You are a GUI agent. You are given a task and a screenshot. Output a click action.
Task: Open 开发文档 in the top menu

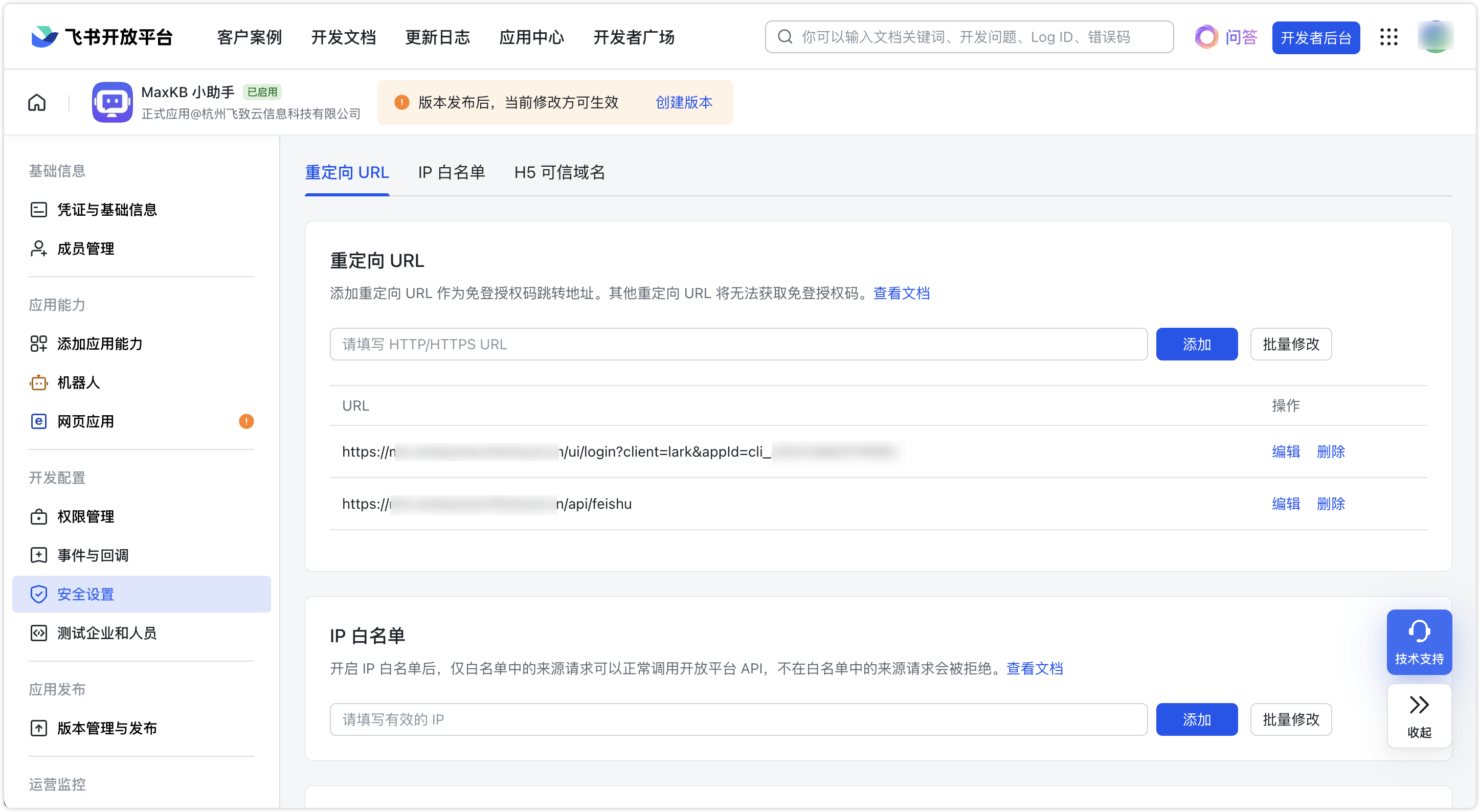344,37
